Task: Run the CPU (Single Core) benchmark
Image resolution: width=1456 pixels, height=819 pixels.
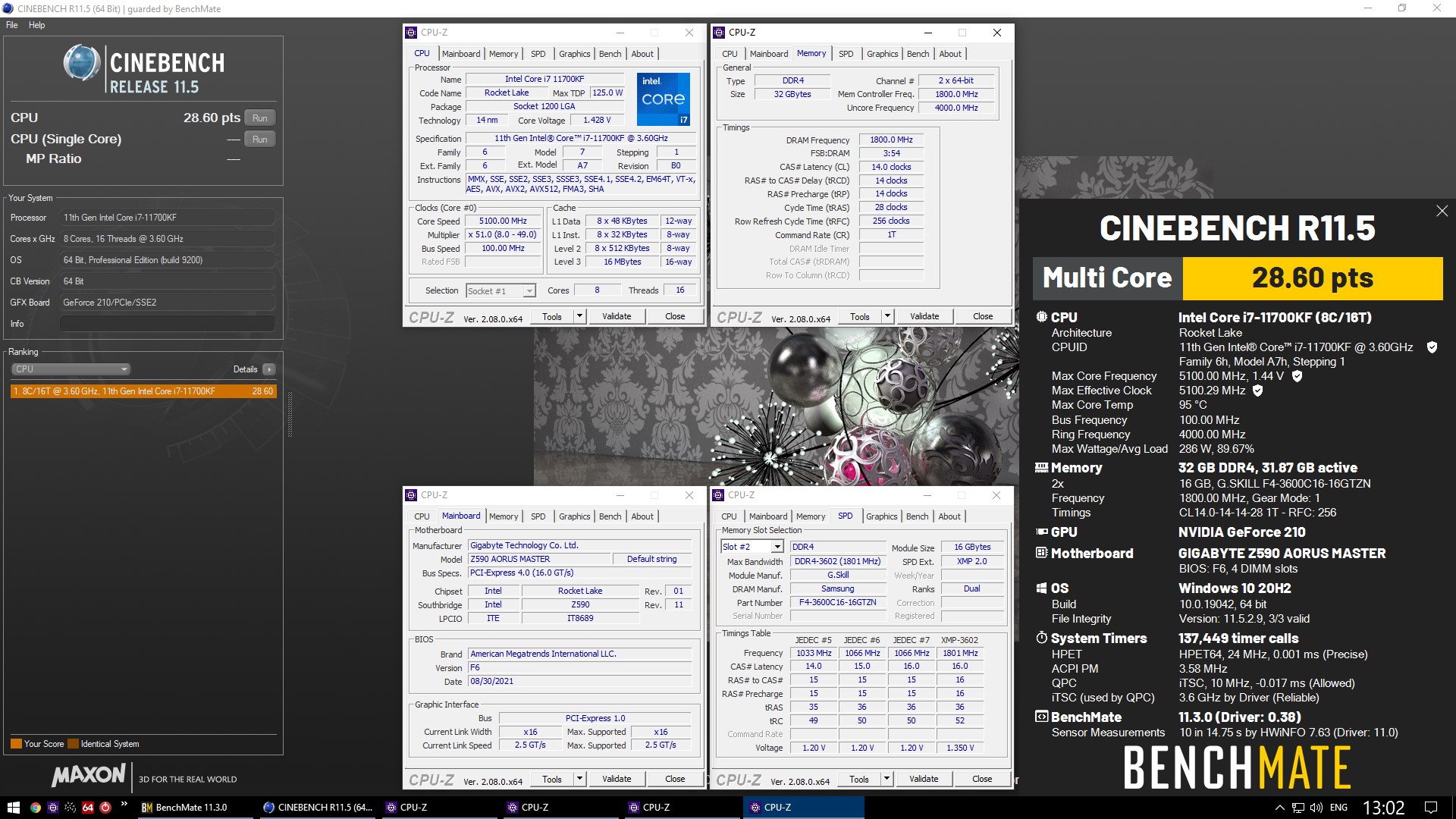Action: [x=259, y=140]
